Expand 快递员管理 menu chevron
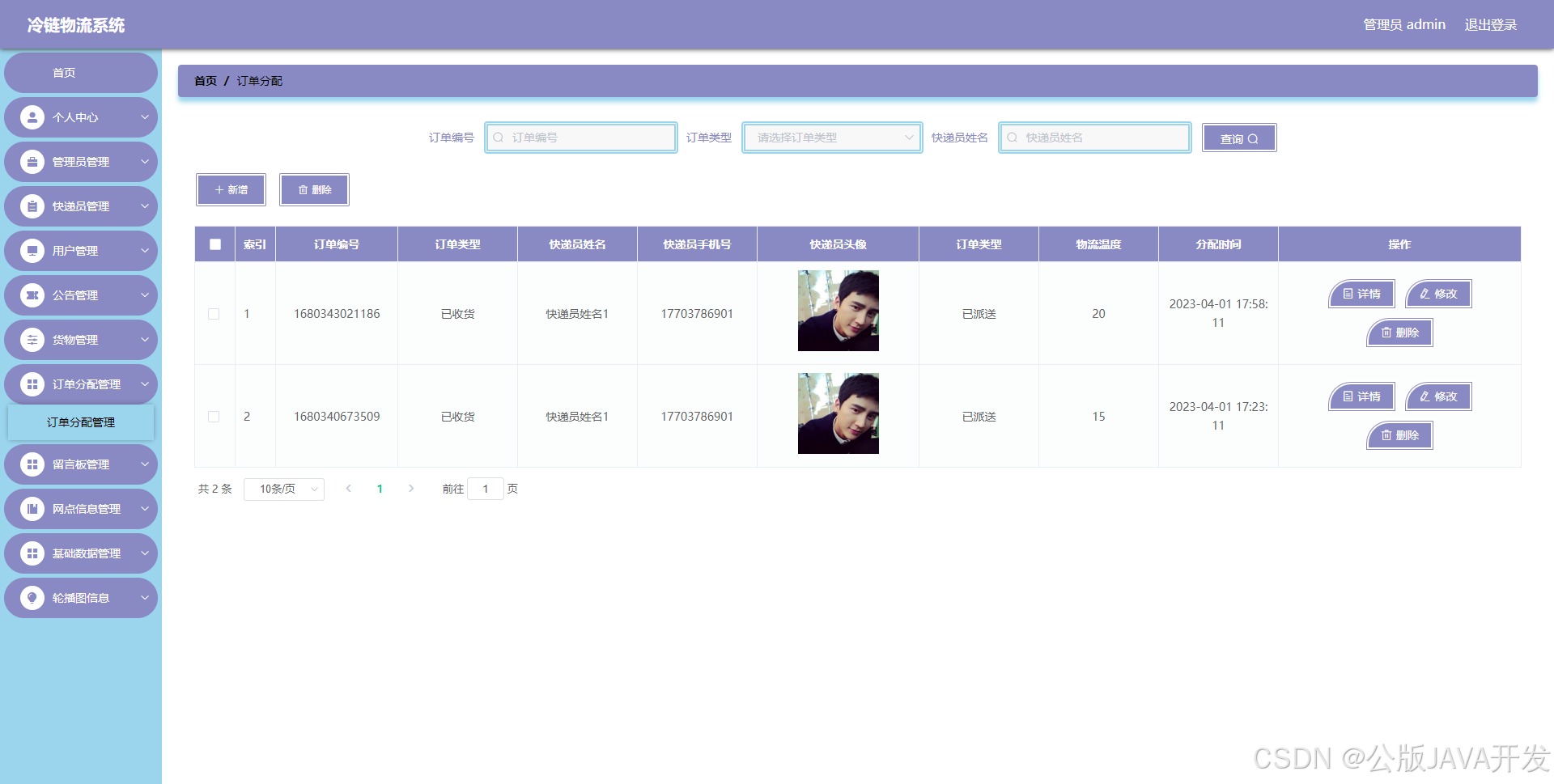Viewport: 1554px width, 784px height. [x=145, y=206]
